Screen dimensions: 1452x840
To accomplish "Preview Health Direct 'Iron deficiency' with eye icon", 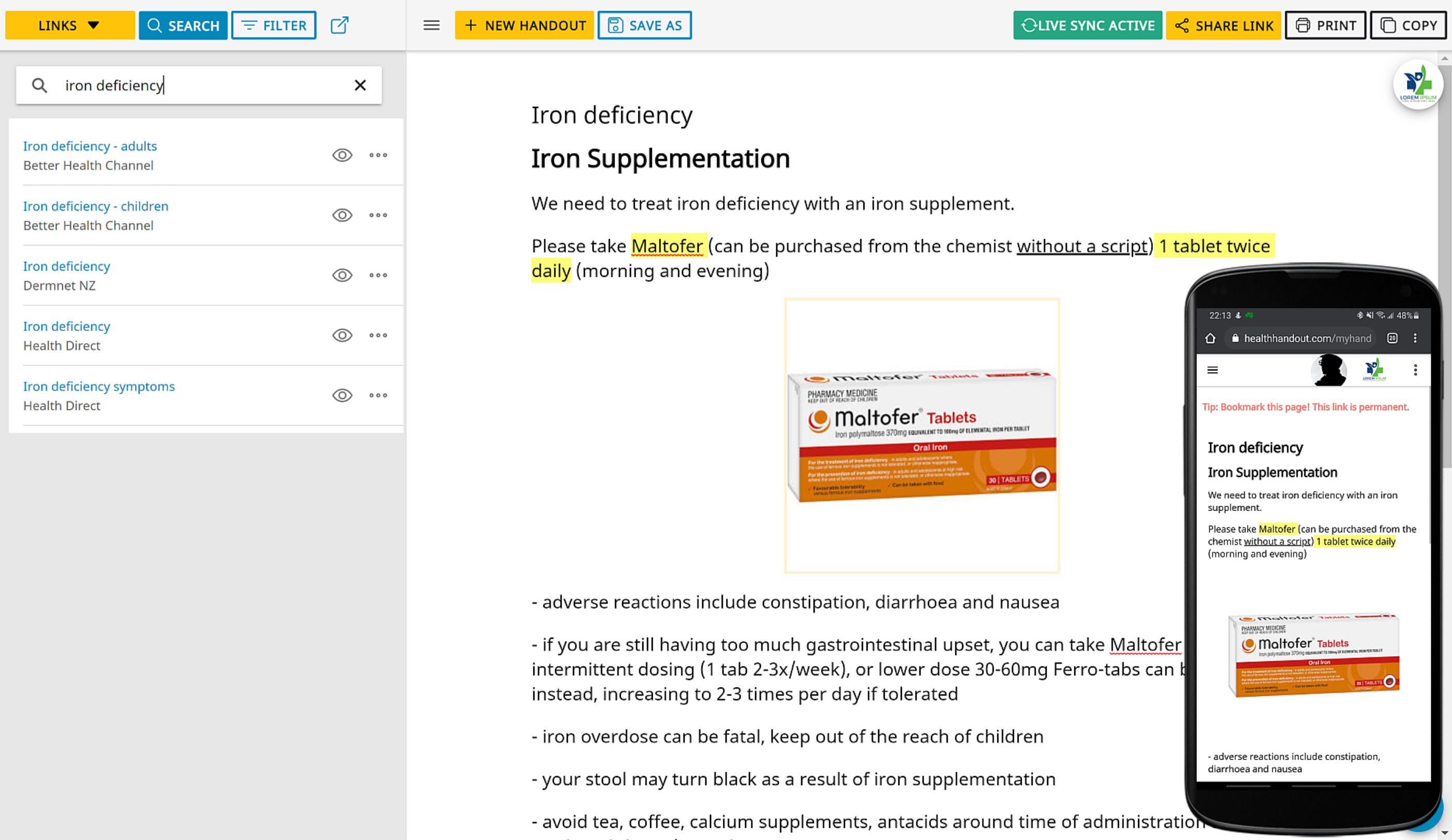I will (x=343, y=335).
